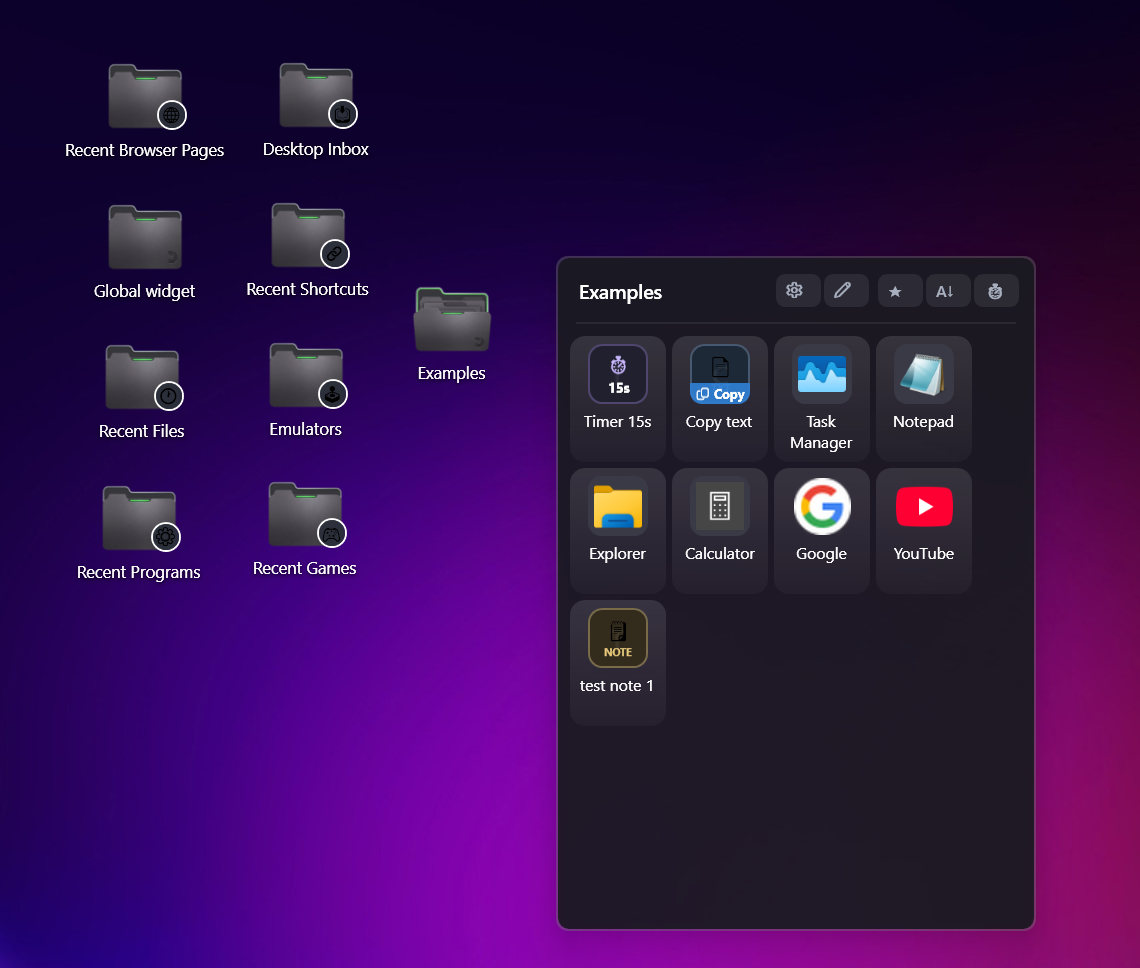Launch Task Manager
The width and height of the screenshot is (1140, 968).
click(822, 399)
